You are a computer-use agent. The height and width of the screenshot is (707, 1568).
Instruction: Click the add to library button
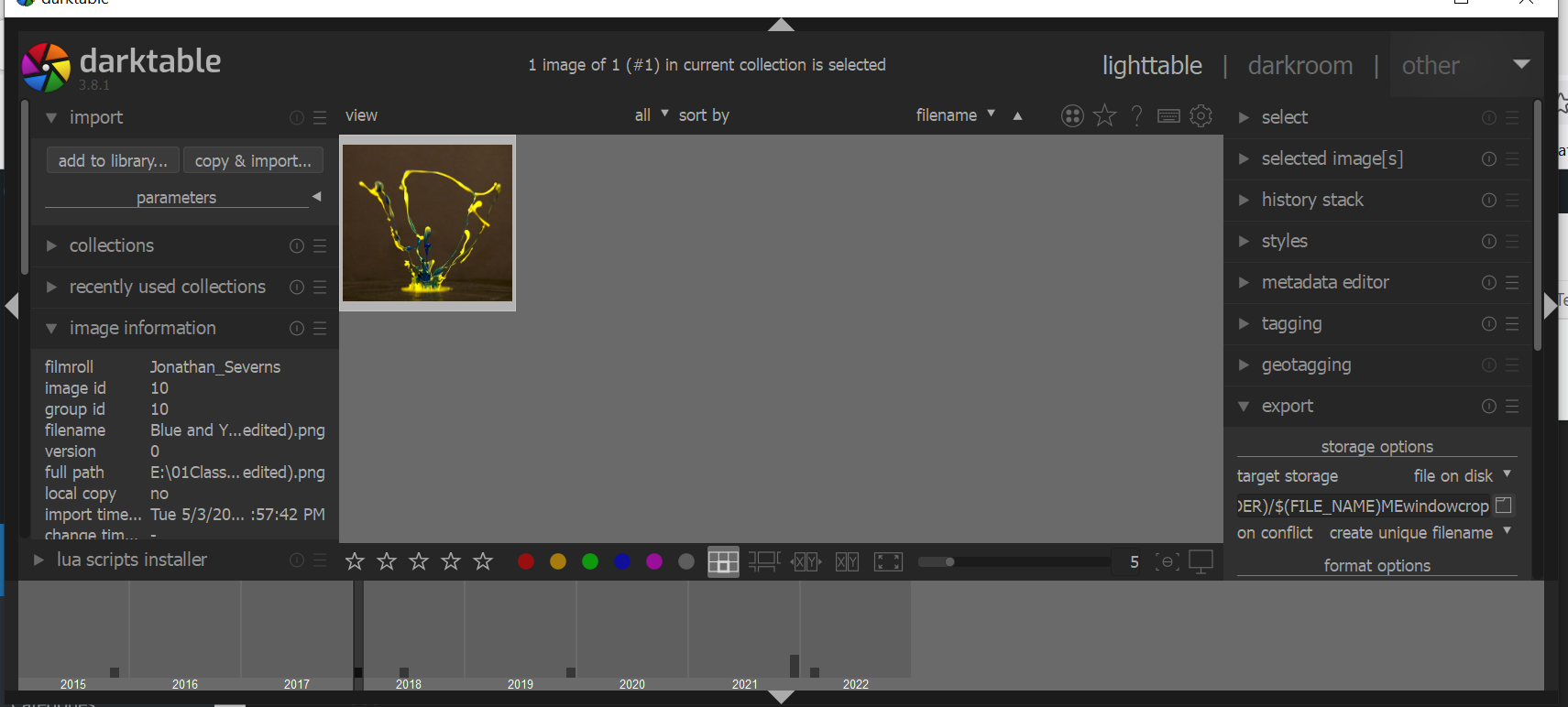(113, 160)
